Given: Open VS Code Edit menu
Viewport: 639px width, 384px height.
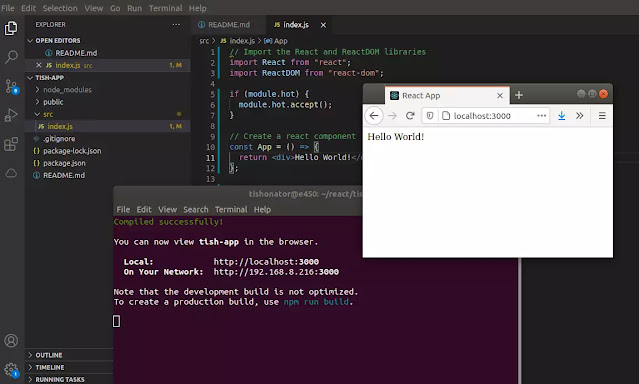Looking at the screenshot, I should point(29,8).
